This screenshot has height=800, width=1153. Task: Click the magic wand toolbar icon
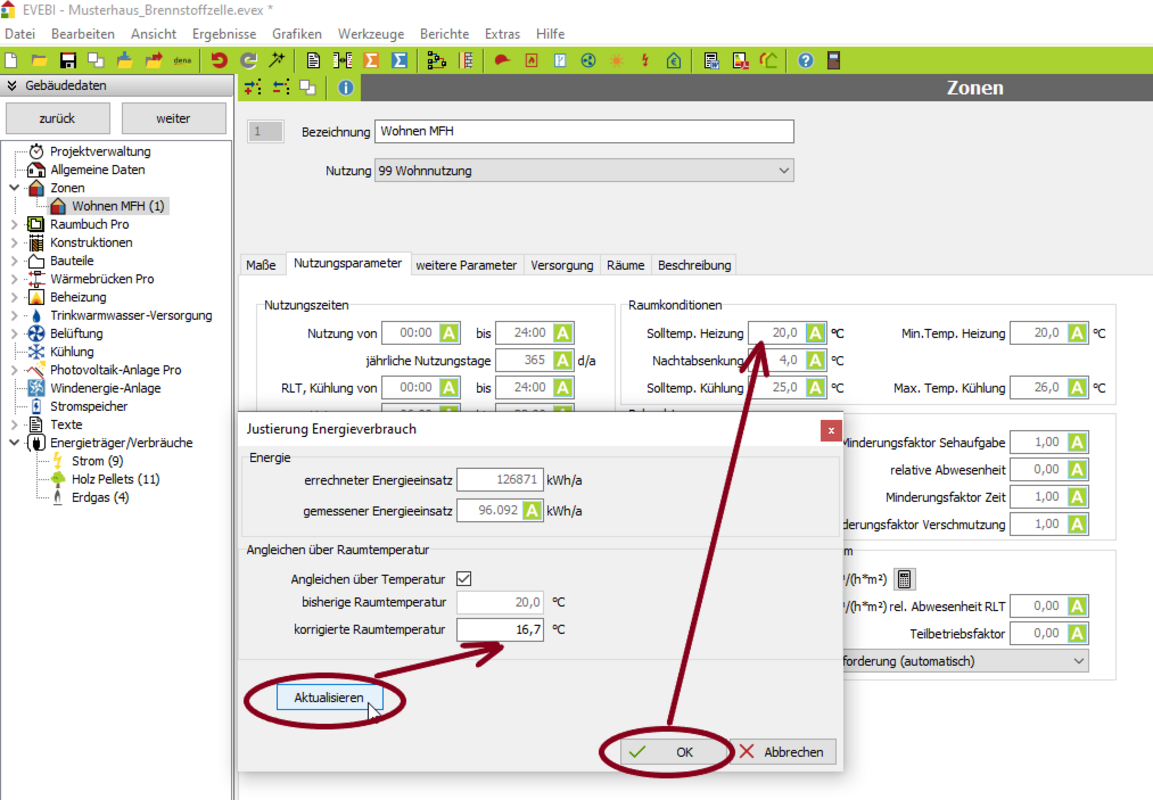click(277, 61)
